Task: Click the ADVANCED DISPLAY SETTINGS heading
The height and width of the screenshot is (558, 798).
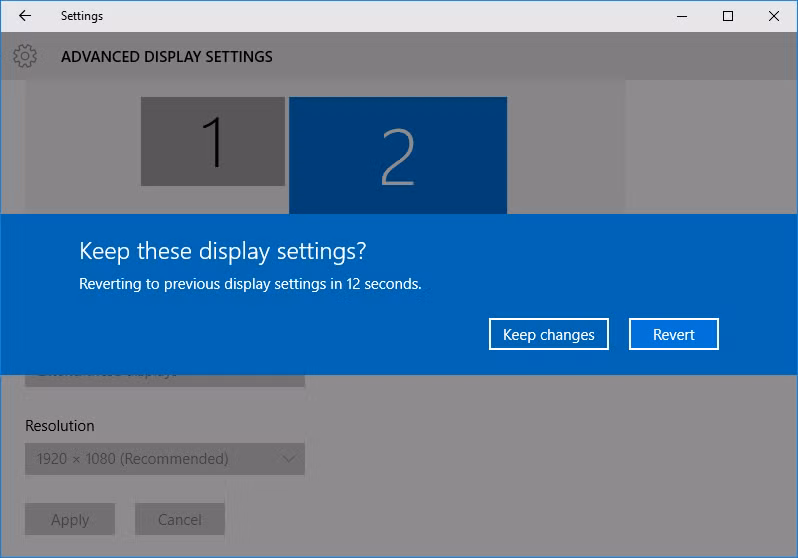Action: [166, 57]
